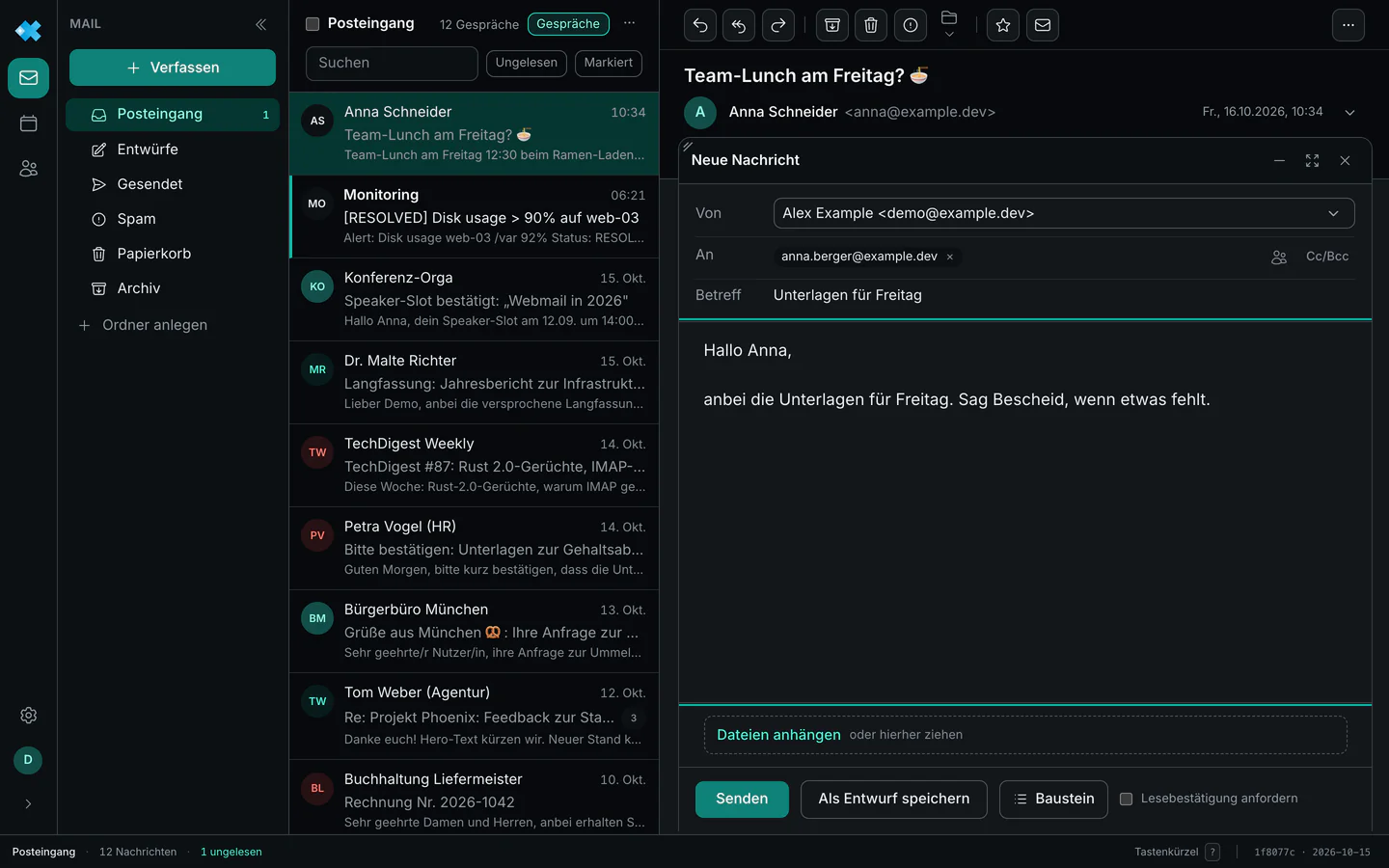Click the Reply arrow icon in toolbar
The image size is (1389, 868).
[700, 25]
